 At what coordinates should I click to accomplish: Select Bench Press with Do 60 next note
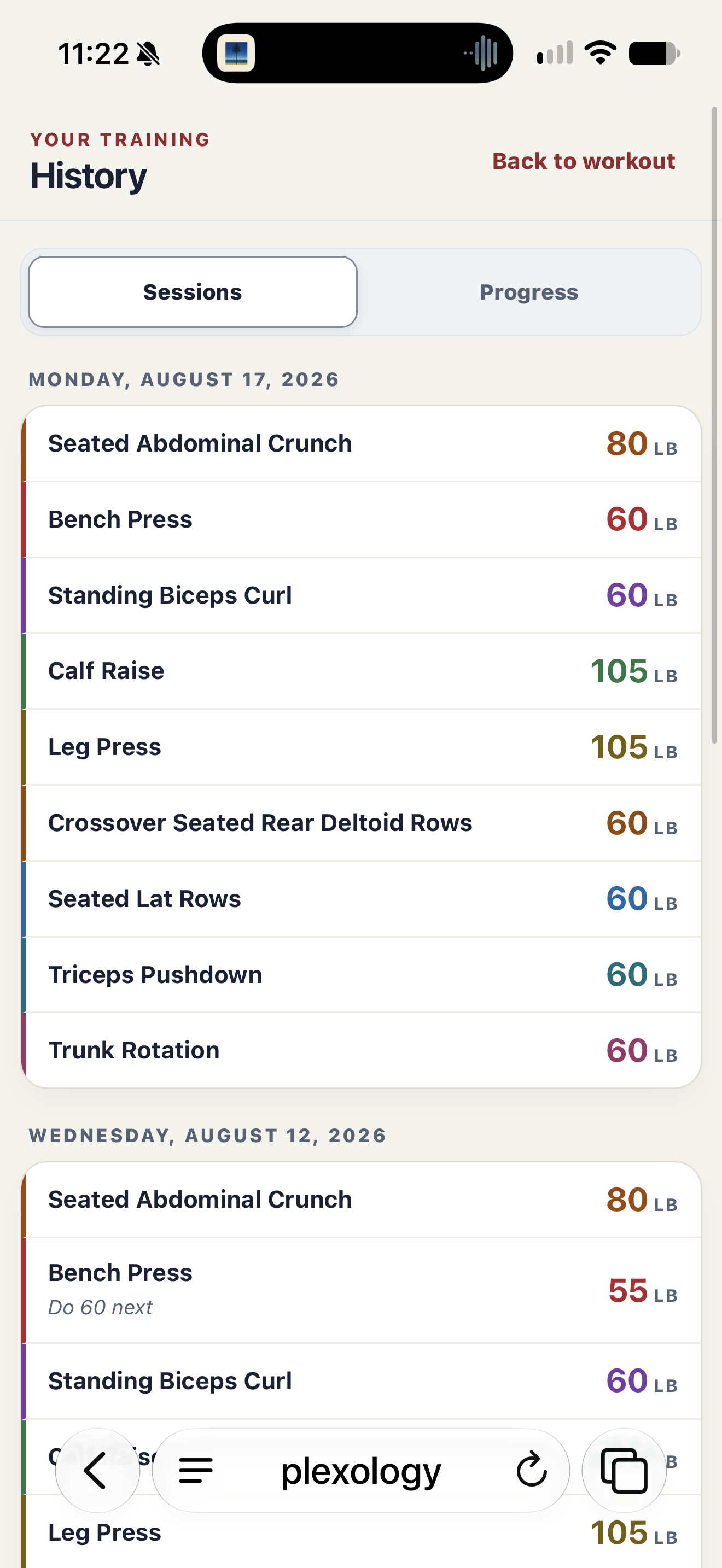tap(362, 1290)
